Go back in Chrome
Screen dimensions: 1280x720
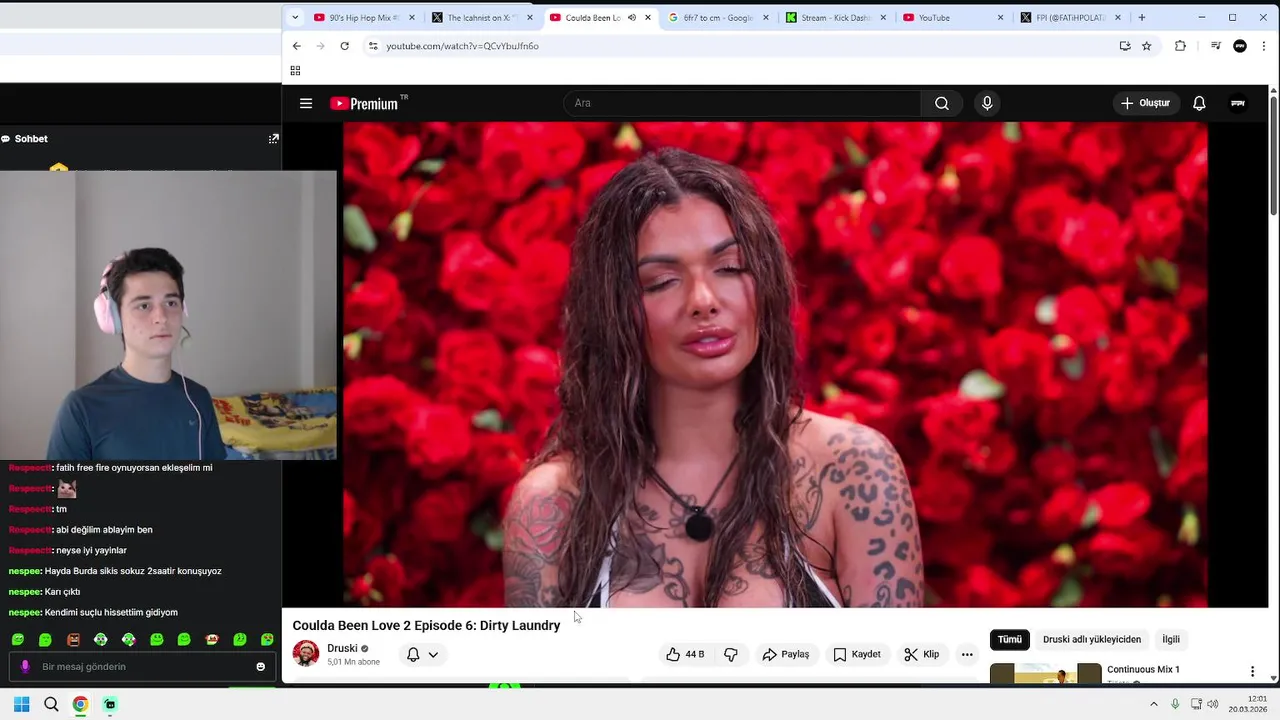point(296,46)
